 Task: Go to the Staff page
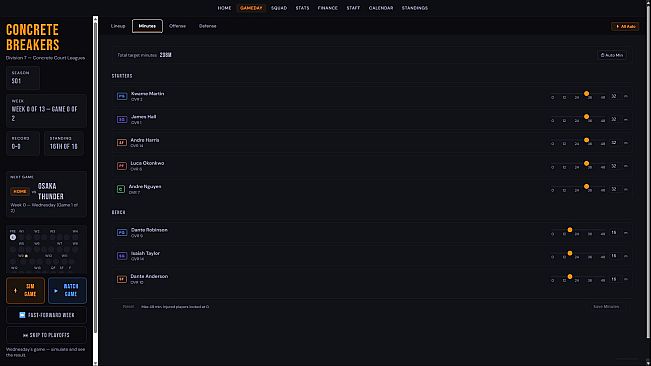pyautogui.click(x=353, y=8)
